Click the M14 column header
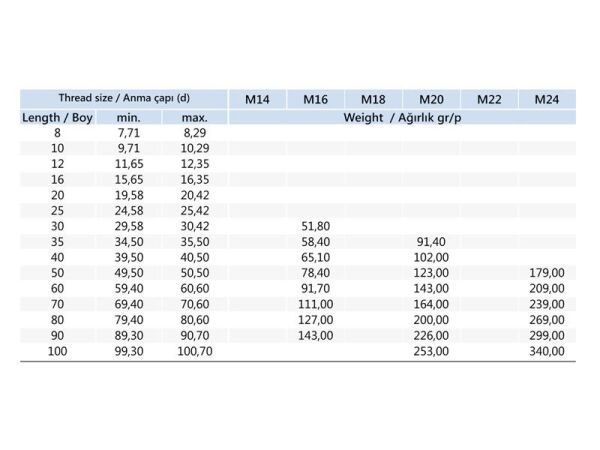 tap(258, 99)
